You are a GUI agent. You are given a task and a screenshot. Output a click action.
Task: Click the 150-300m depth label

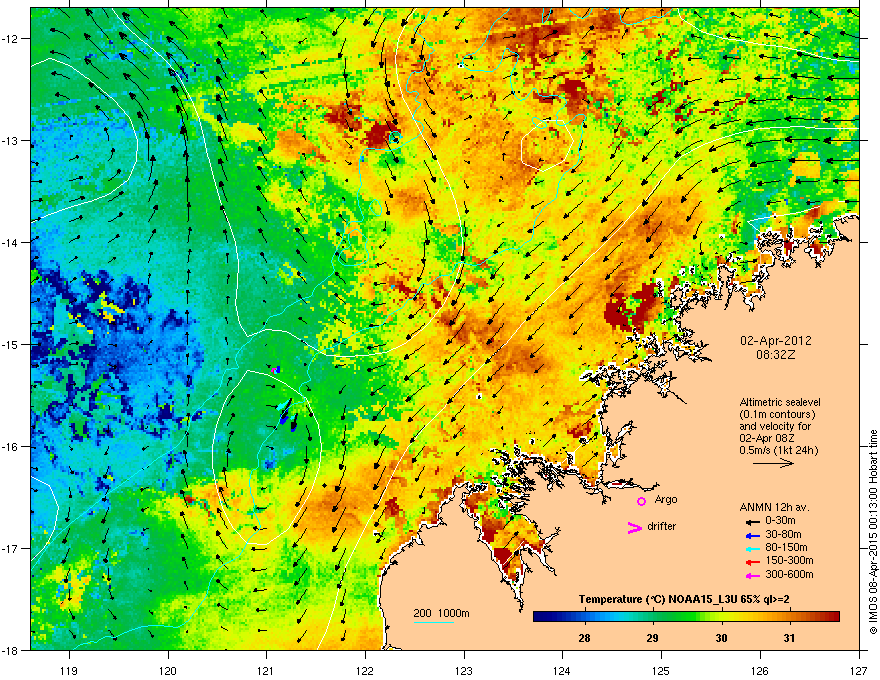coord(789,560)
